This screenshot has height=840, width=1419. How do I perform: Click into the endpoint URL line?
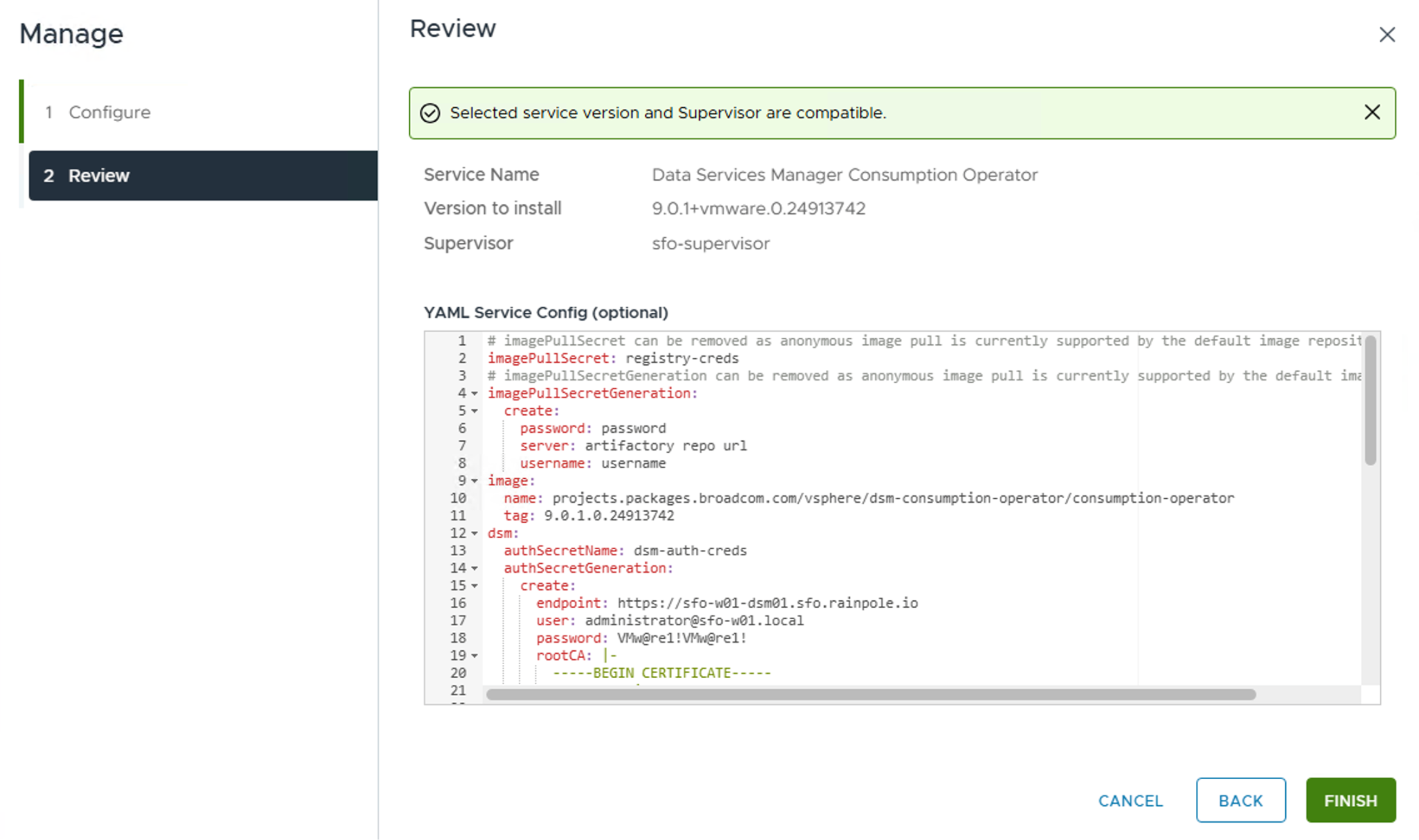click(766, 603)
